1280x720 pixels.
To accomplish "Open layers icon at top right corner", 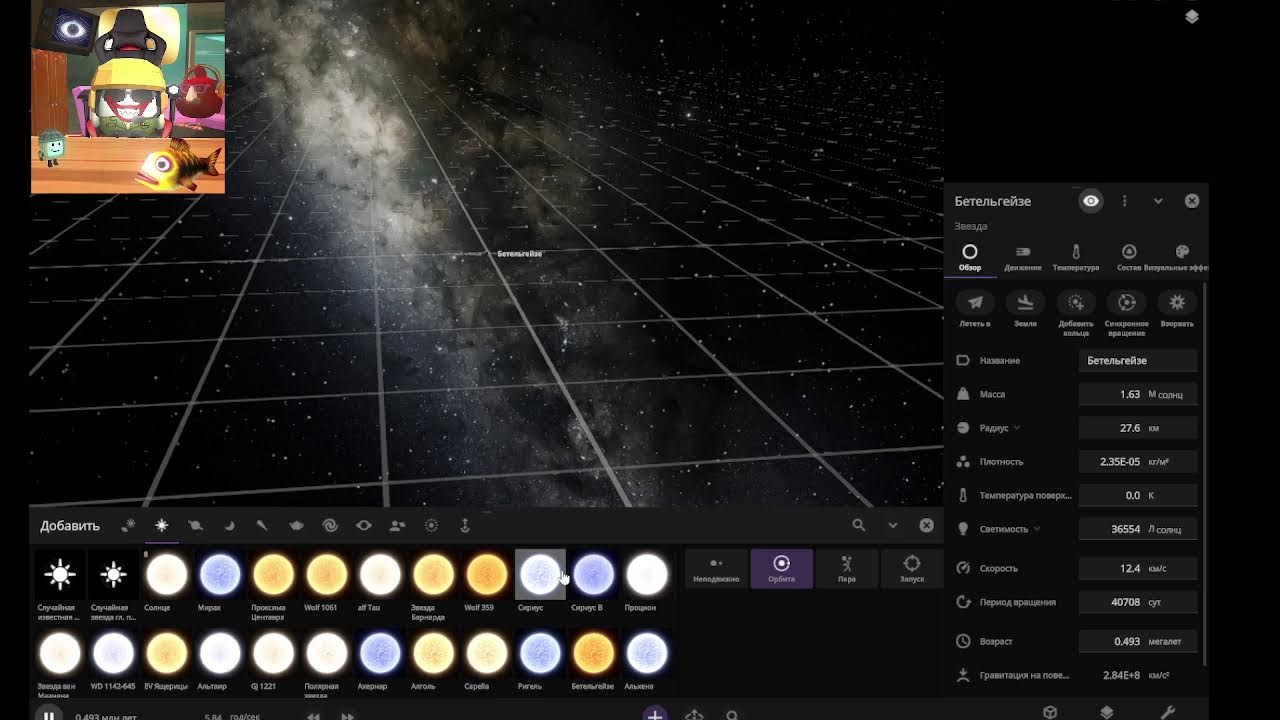I will click(1192, 17).
